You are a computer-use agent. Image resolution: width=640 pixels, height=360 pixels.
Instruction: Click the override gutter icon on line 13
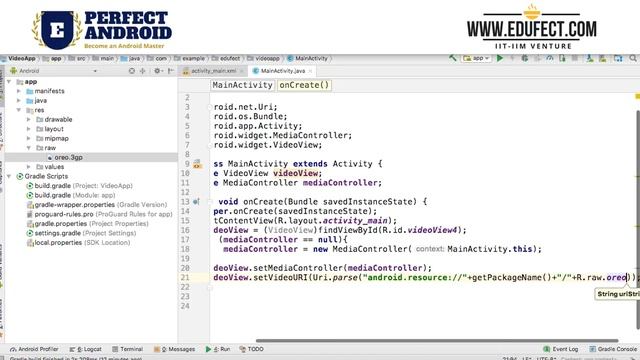[x=196, y=202]
